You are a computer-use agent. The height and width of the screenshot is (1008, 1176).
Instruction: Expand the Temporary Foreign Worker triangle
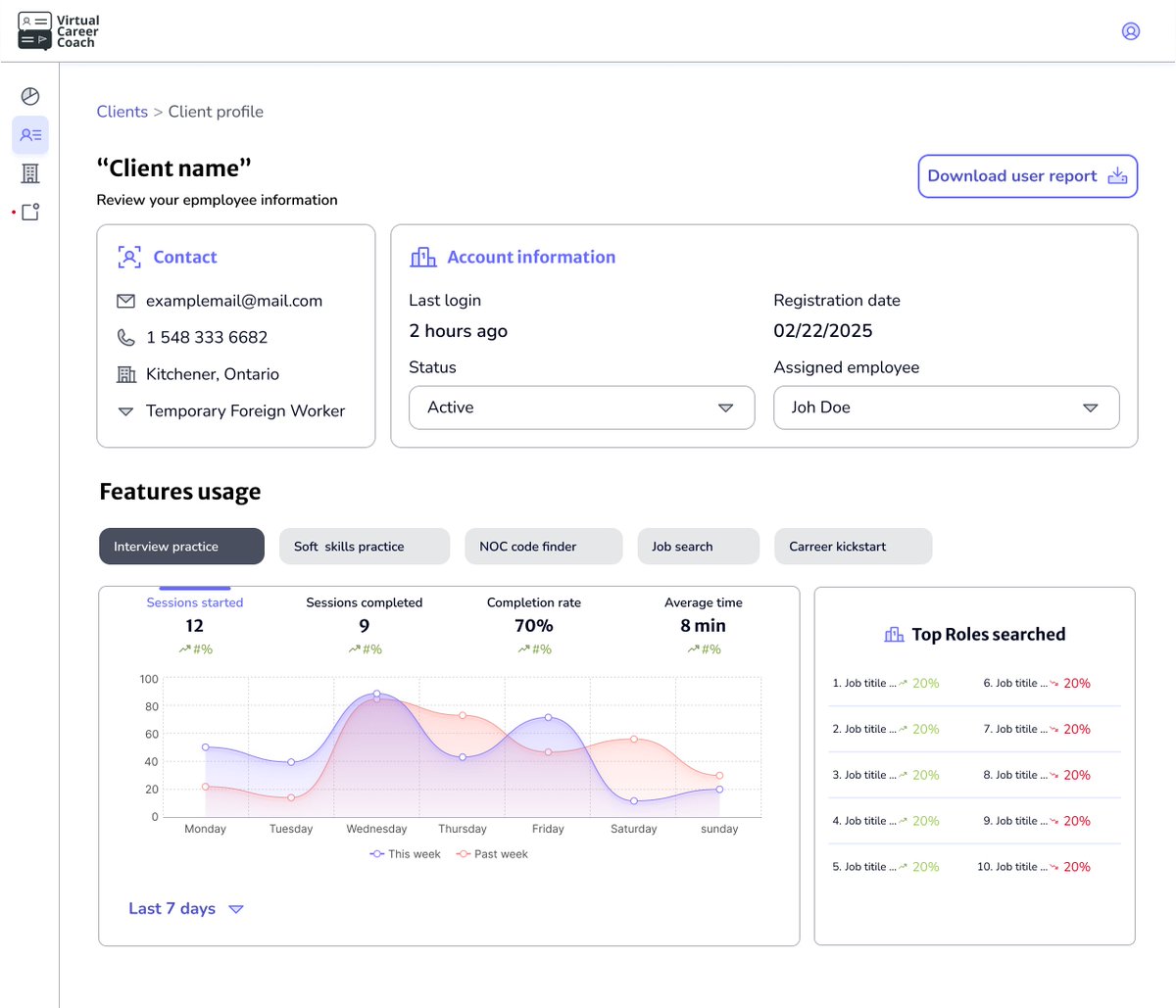click(125, 411)
